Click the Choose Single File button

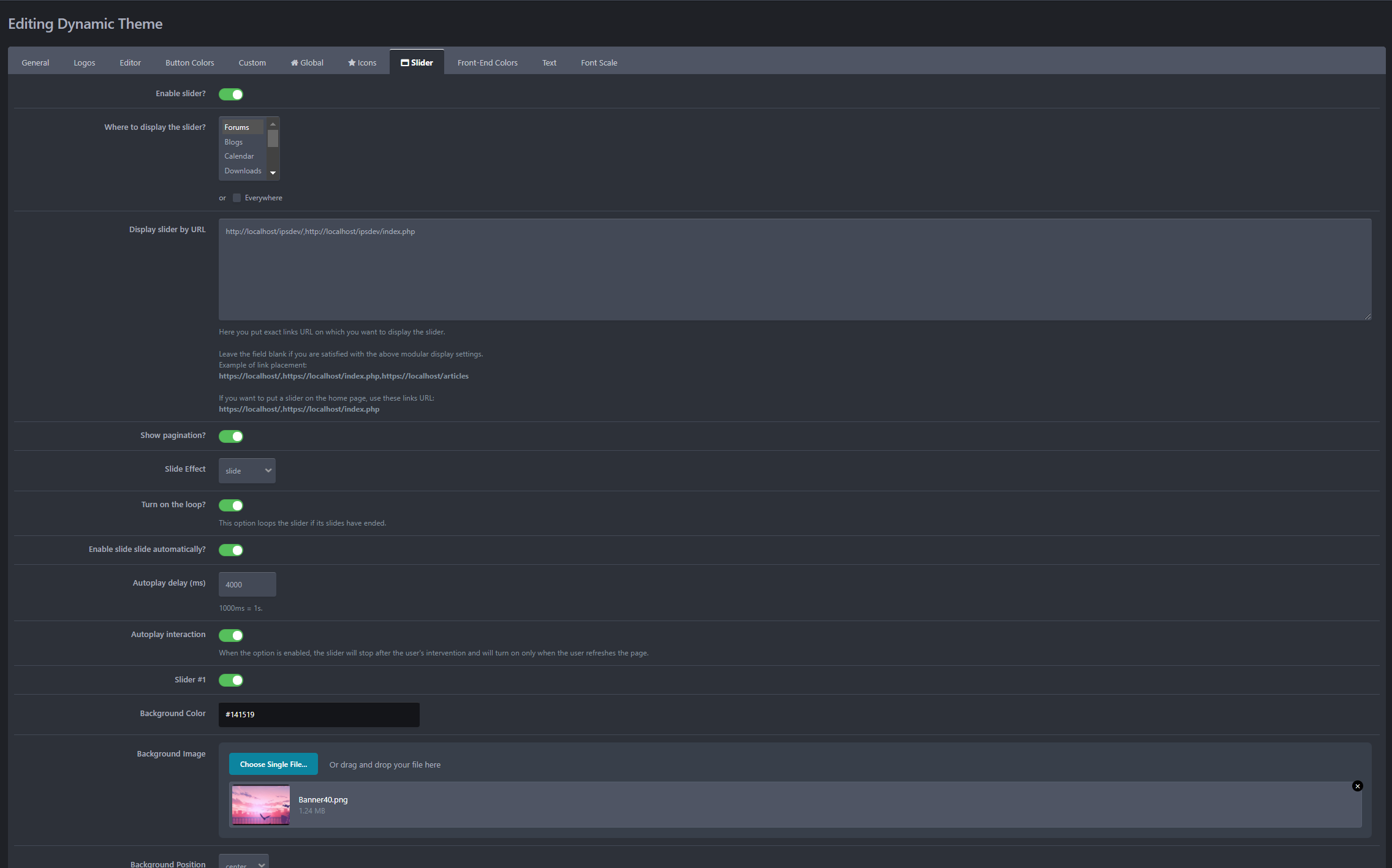273,764
